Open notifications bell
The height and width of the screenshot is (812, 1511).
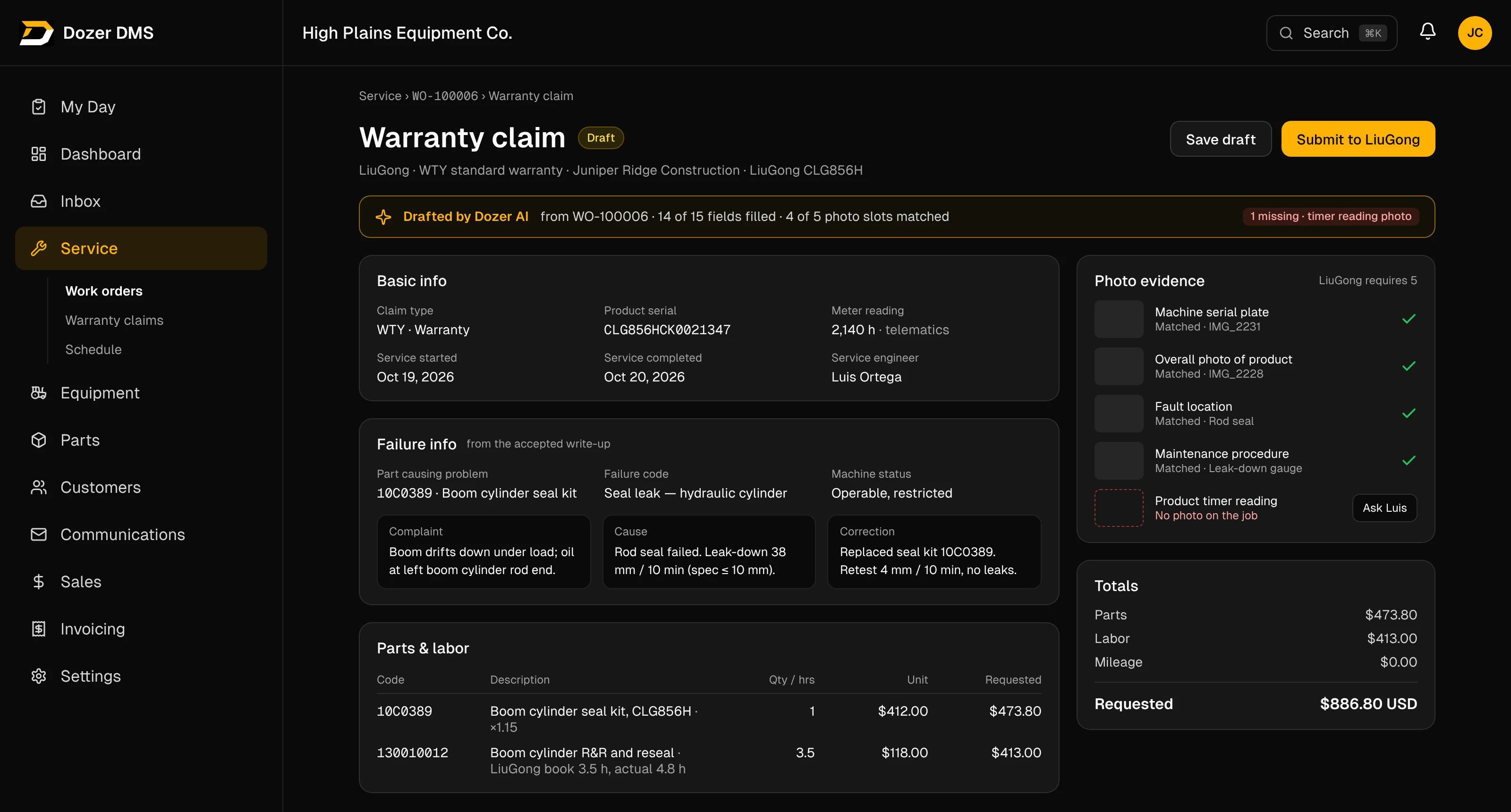[1428, 32]
